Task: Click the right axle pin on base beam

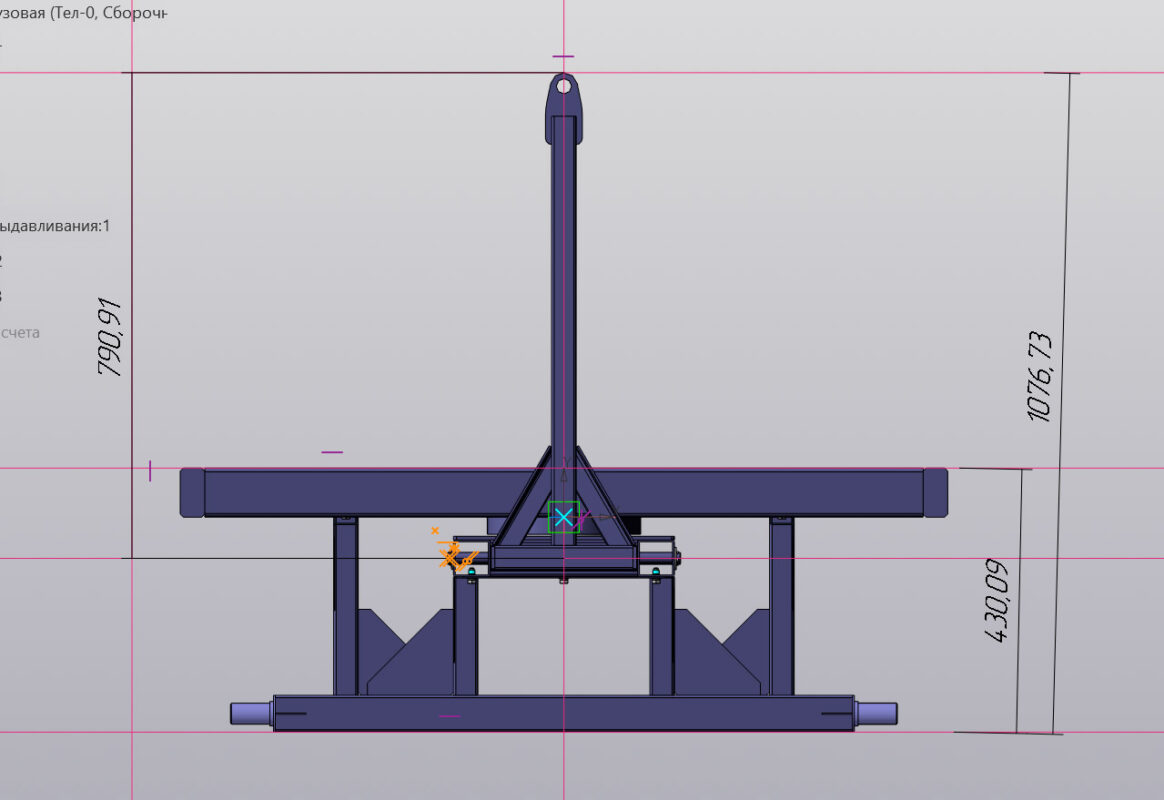Action: point(876,713)
